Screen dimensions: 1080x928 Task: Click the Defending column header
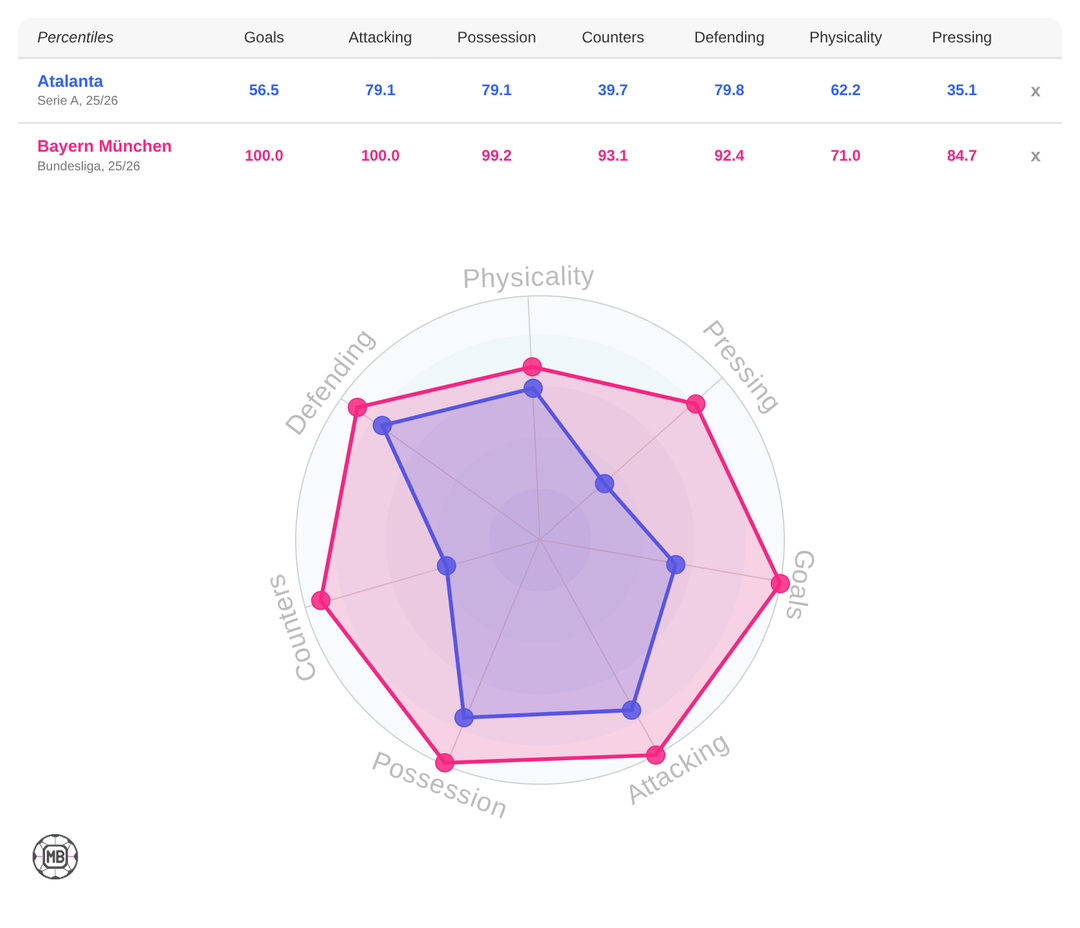[x=729, y=37]
